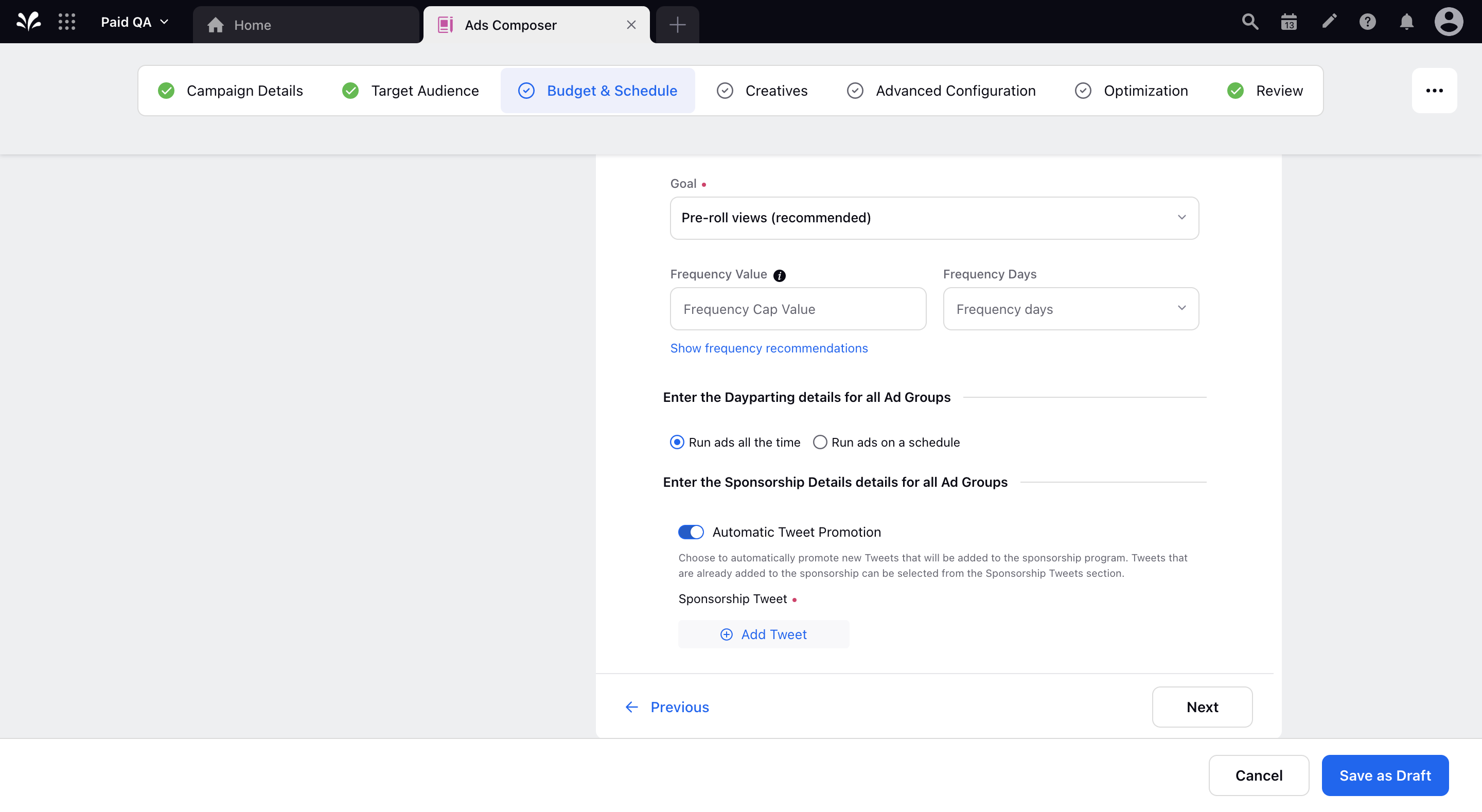Close the Ads Composer tab
Image resolution: width=1482 pixels, height=812 pixels.
(x=631, y=25)
